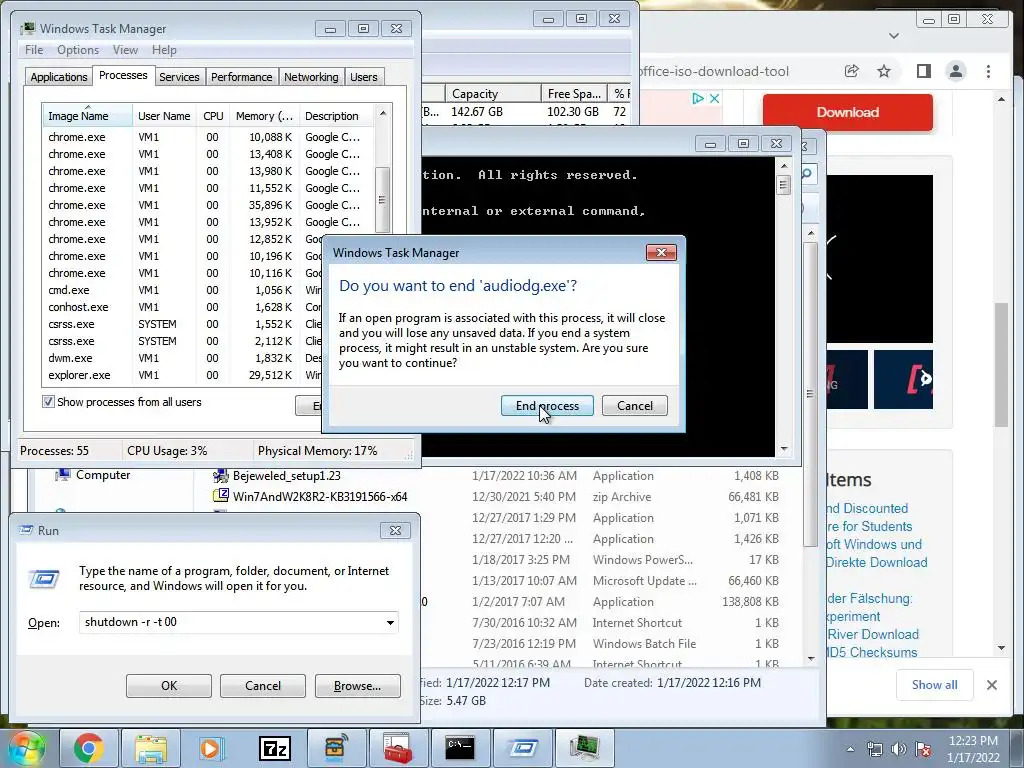The image size is (1024, 768).
Task: Open the Chrome profile avatar
Action: (x=955, y=71)
